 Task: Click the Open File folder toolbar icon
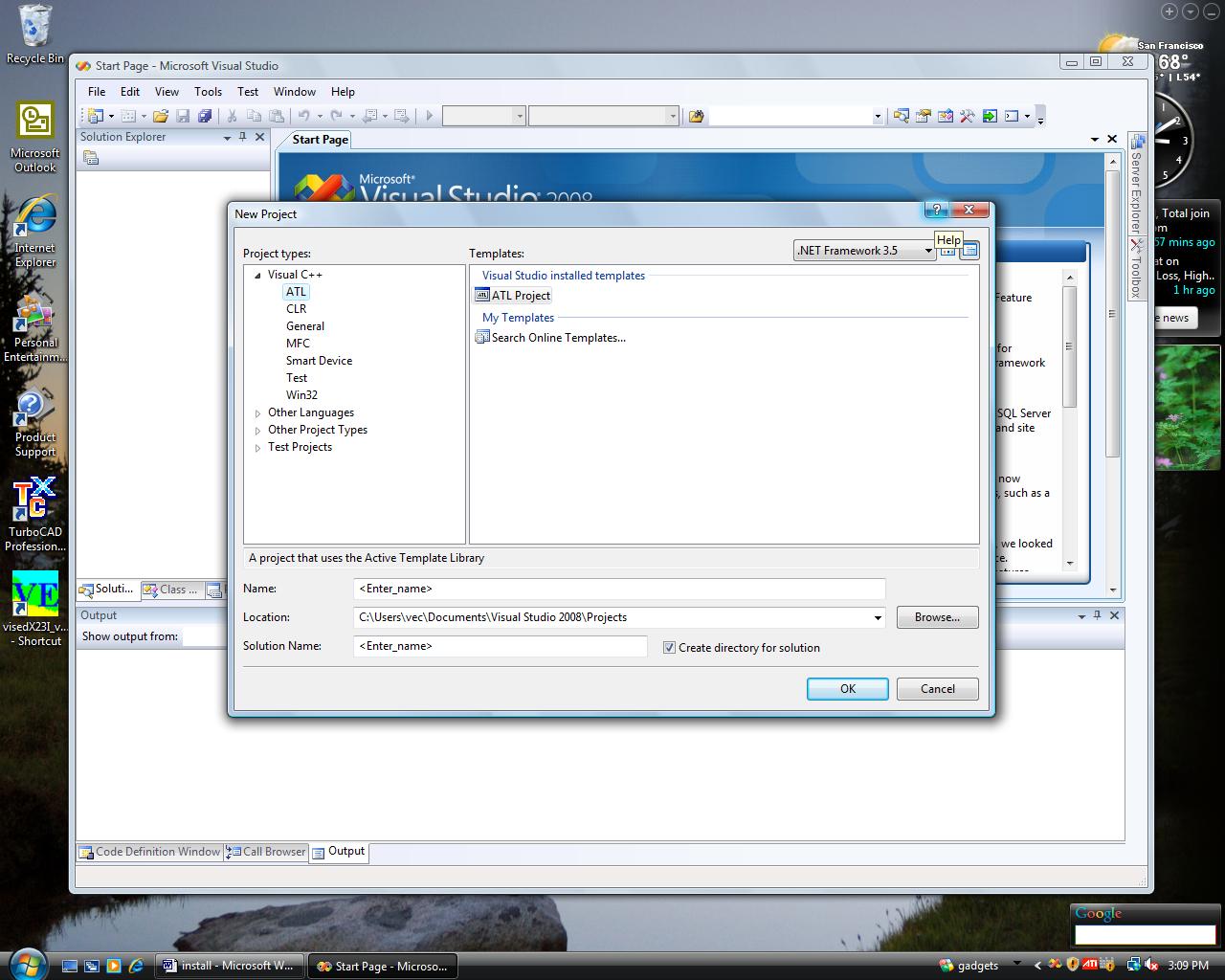(x=161, y=116)
